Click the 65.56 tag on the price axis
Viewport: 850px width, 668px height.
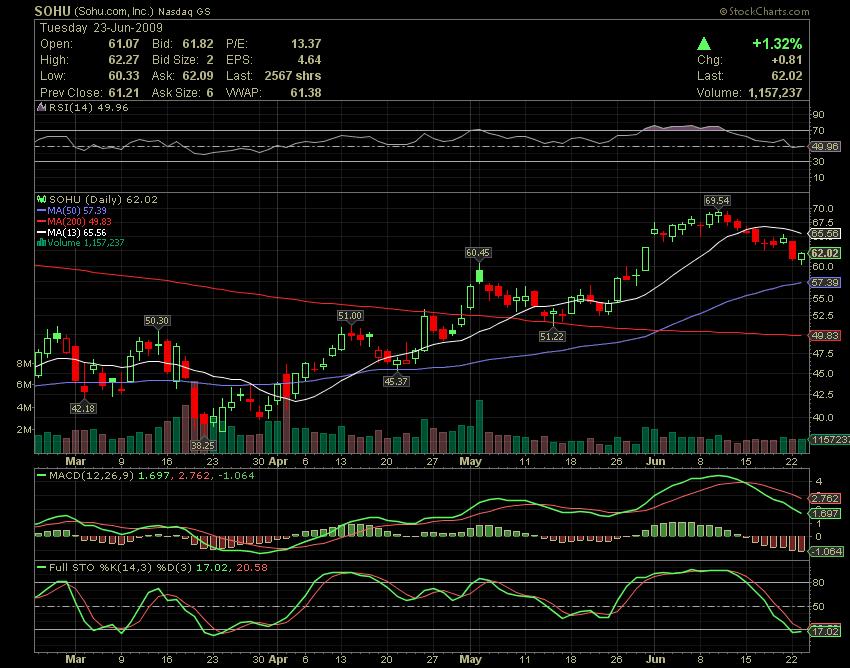tap(825, 234)
